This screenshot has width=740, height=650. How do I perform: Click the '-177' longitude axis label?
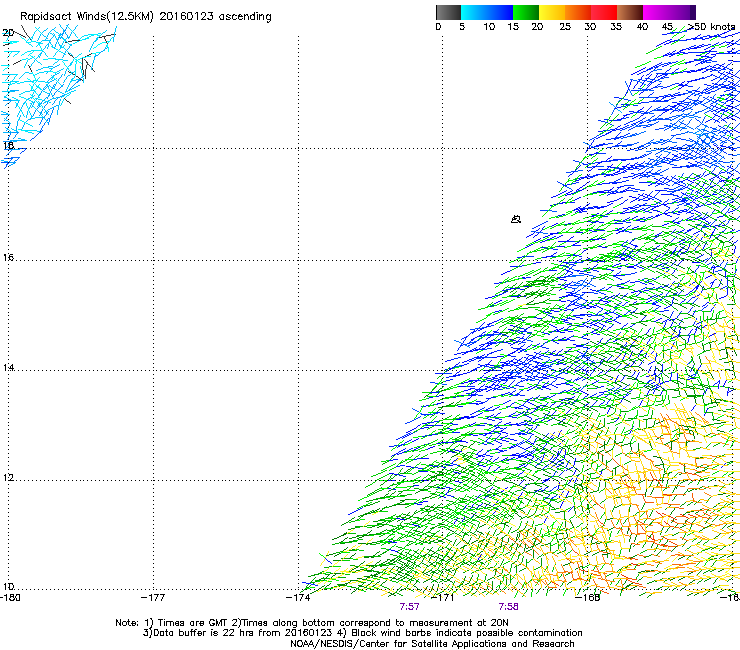pos(153,598)
